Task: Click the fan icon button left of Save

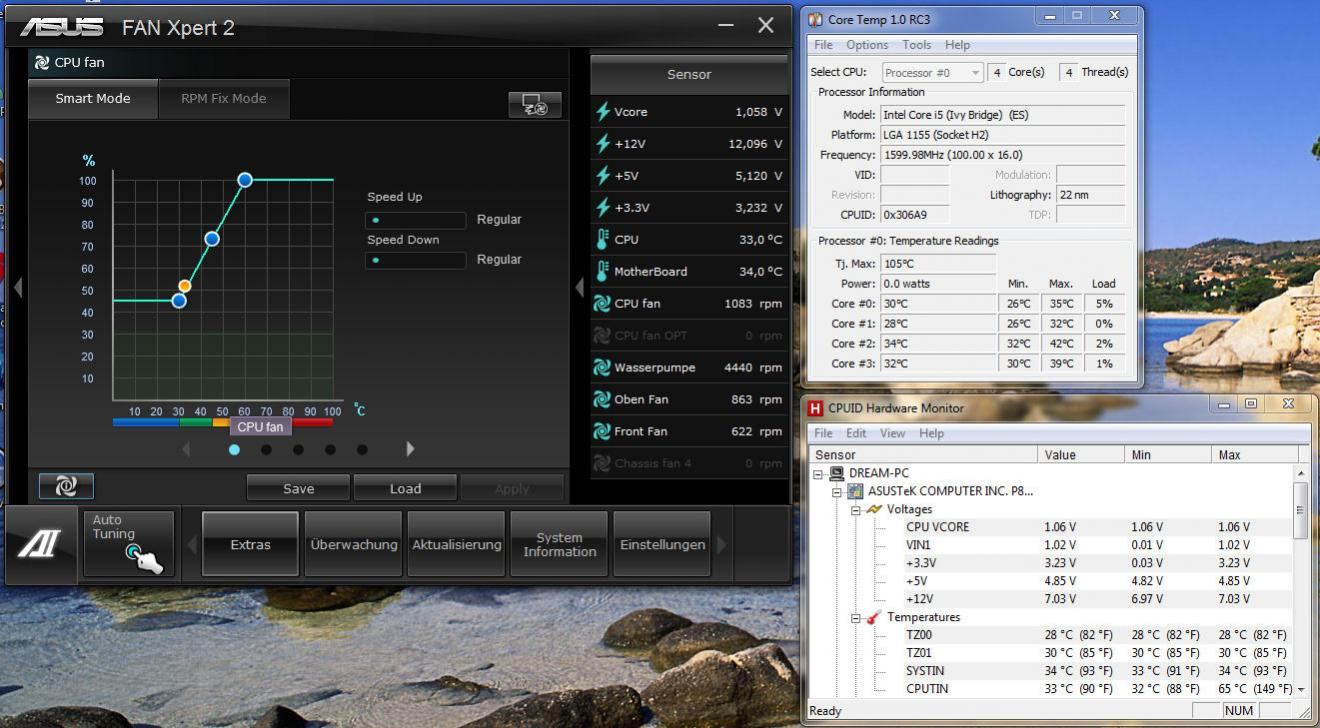Action: point(66,487)
